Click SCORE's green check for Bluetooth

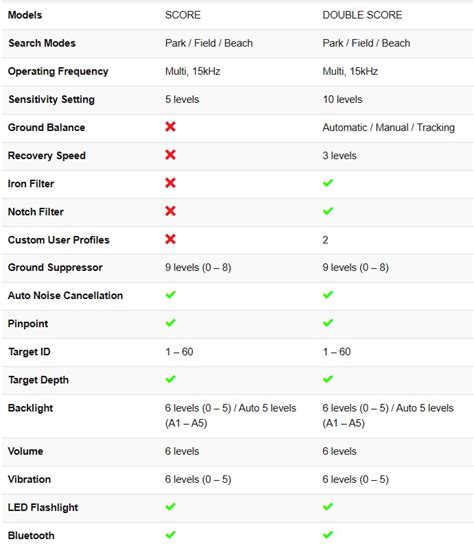[x=170, y=535]
